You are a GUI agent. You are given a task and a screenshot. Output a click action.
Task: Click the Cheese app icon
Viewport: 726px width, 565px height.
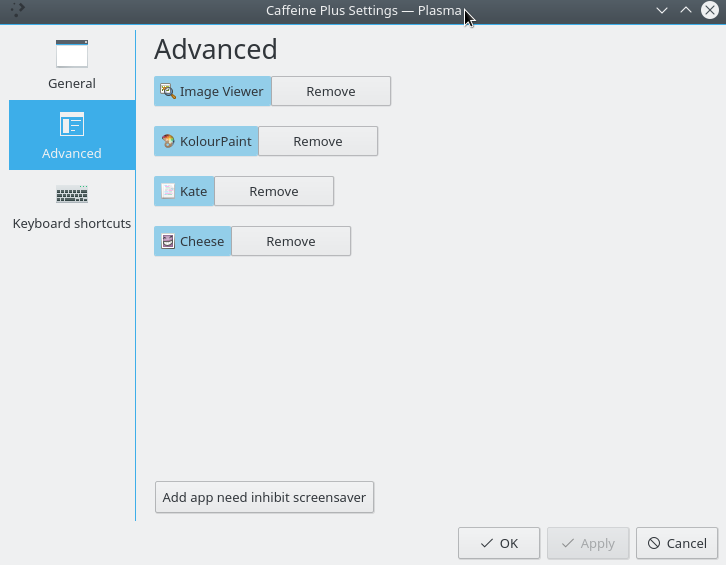point(168,241)
